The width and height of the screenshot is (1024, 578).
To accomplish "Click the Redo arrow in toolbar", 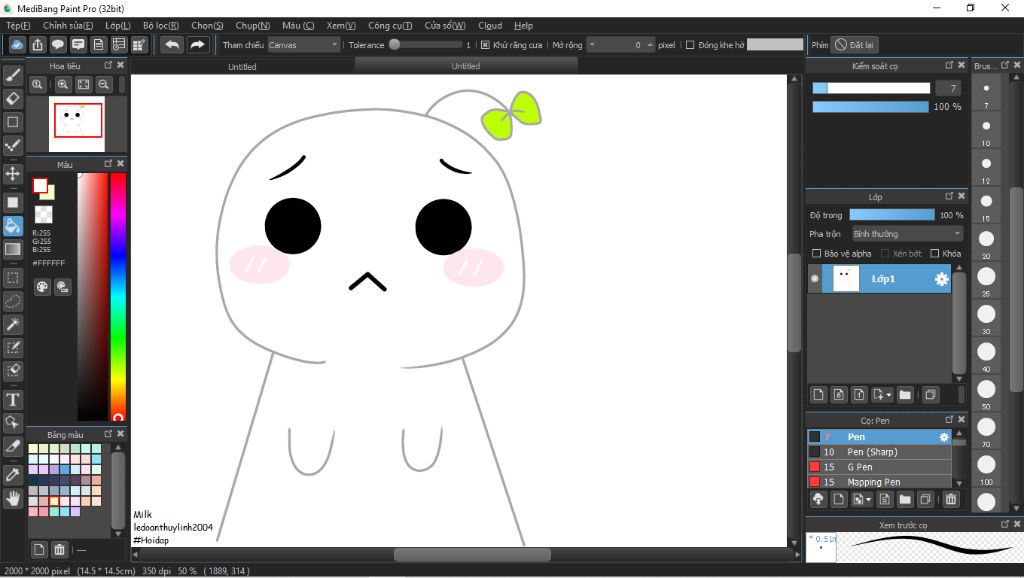I will pos(197,44).
